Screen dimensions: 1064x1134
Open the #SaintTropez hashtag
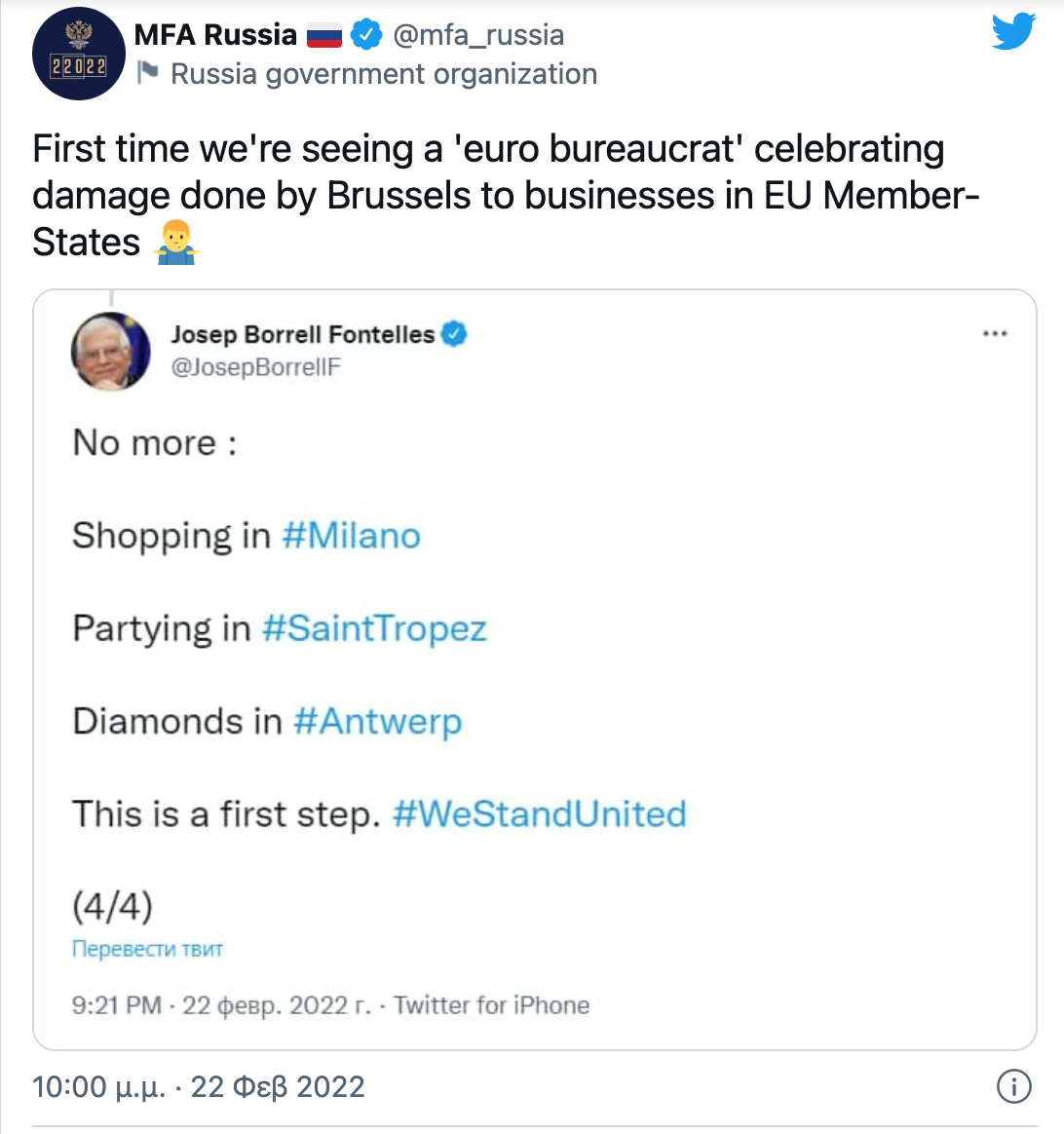(x=374, y=628)
